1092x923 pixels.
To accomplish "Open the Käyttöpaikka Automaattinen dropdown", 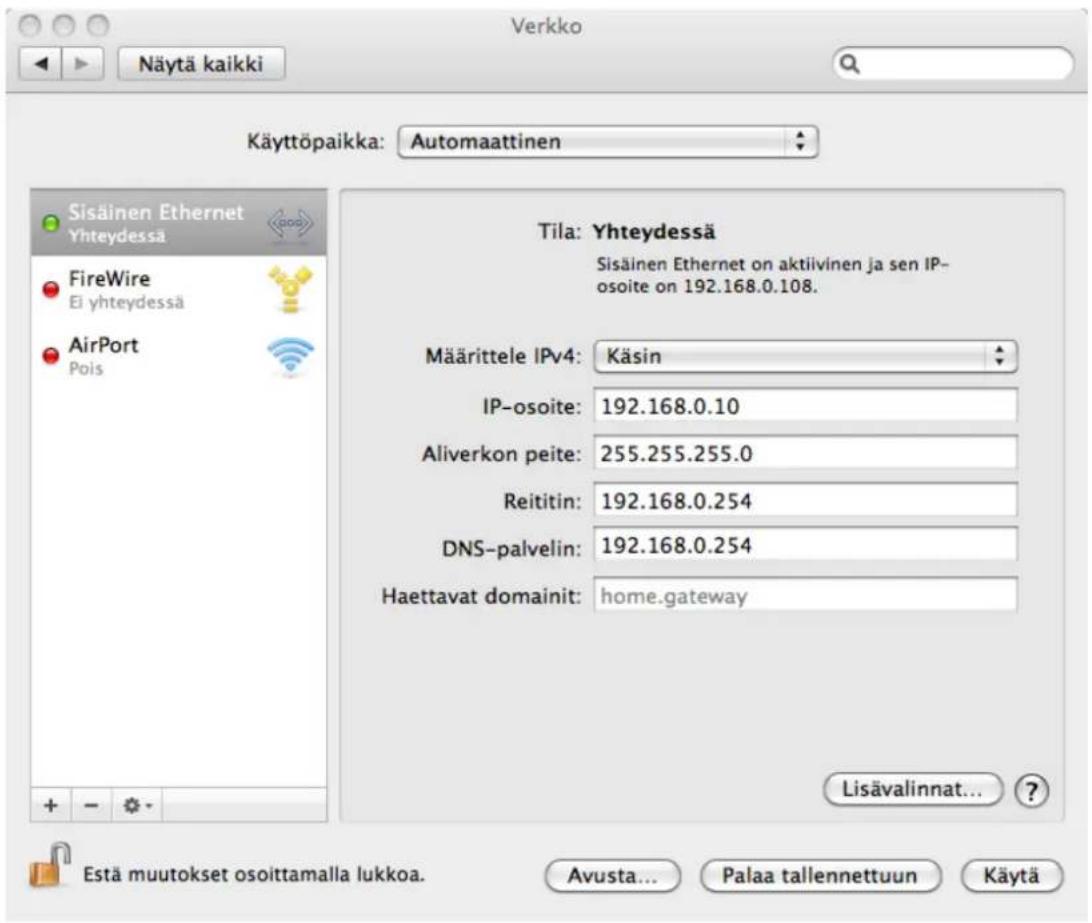I will 607,141.
